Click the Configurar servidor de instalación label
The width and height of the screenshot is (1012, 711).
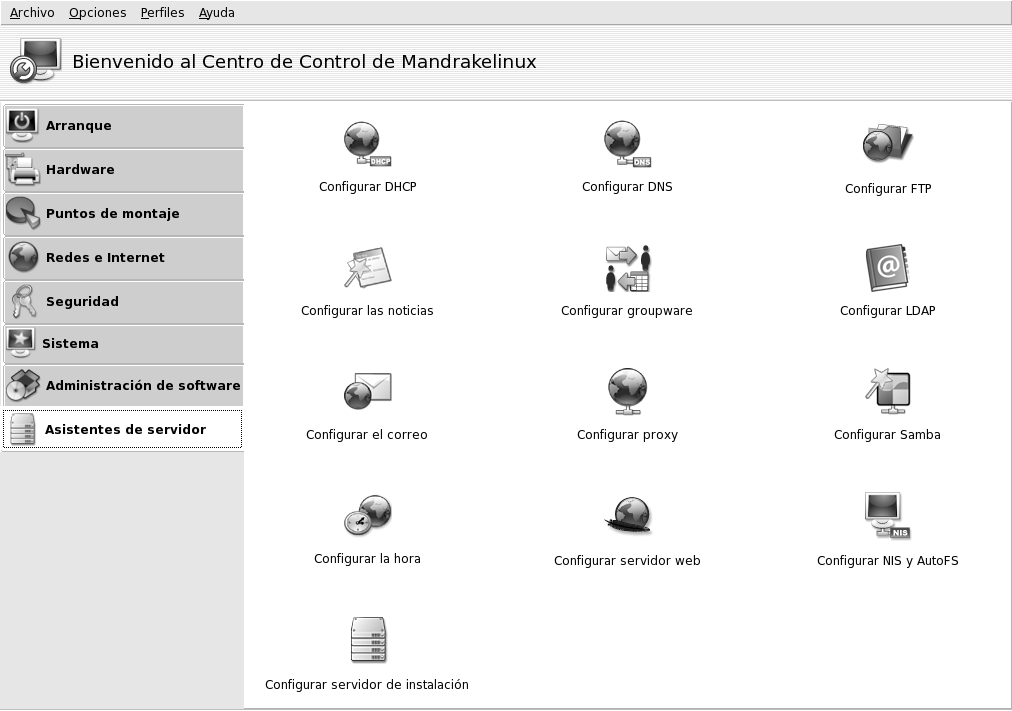coord(367,684)
